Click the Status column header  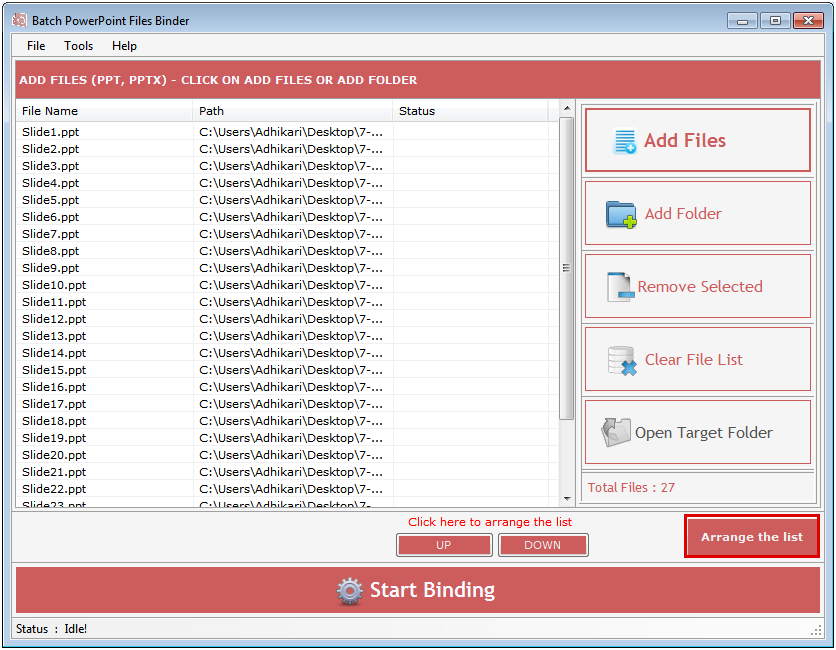pyautogui.click(x=470, y=111)
